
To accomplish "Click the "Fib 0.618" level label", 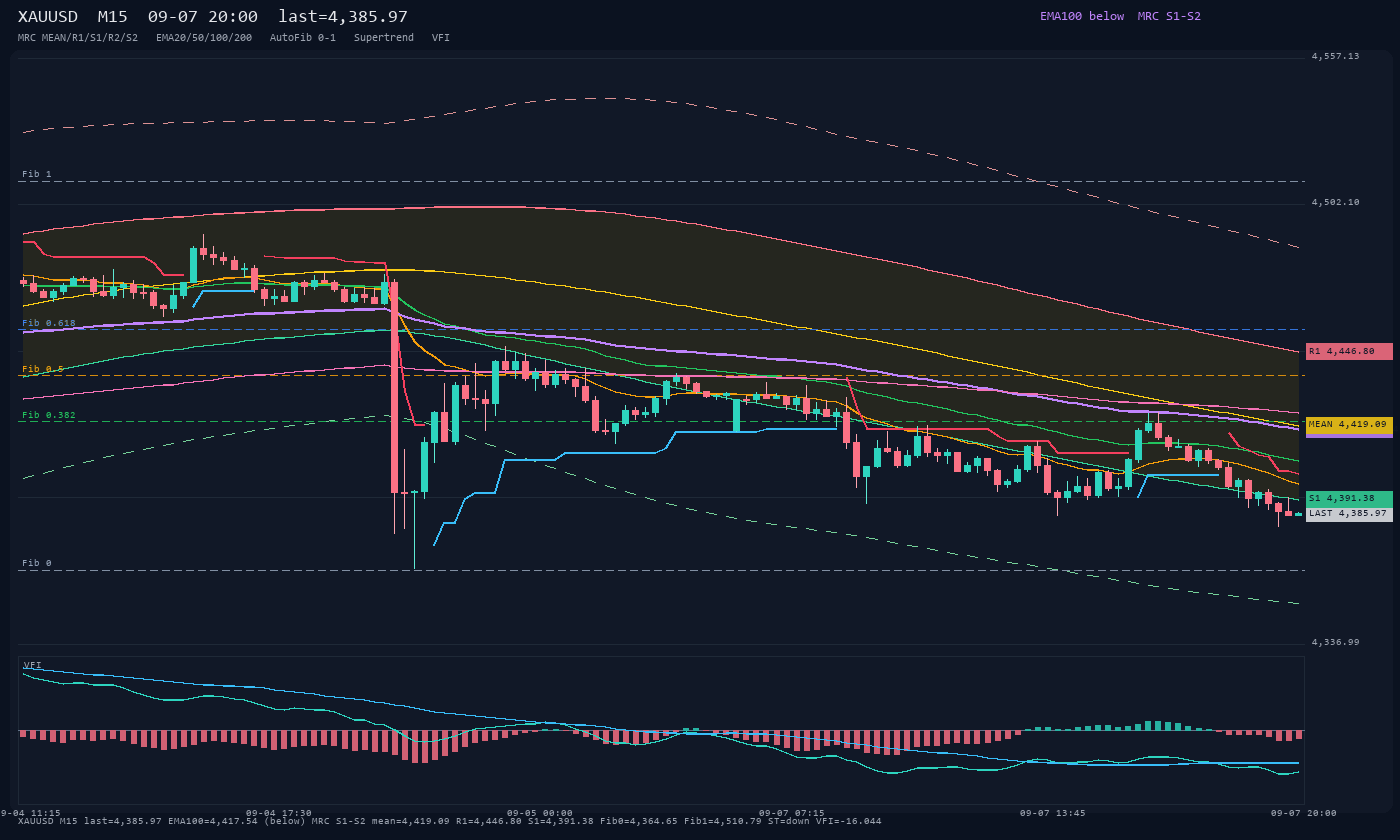I will pos(49,323).
